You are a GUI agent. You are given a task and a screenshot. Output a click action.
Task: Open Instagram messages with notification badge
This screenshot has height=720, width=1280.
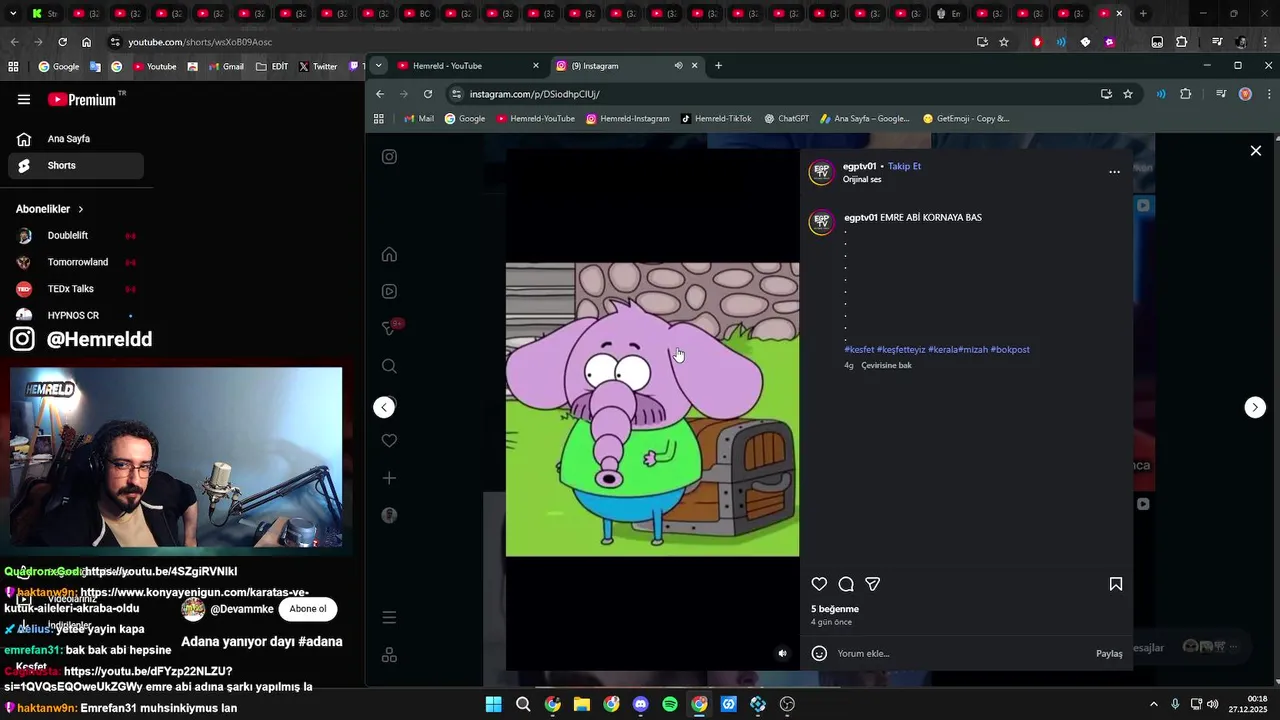pyautogui.click(x=391, y=328)
